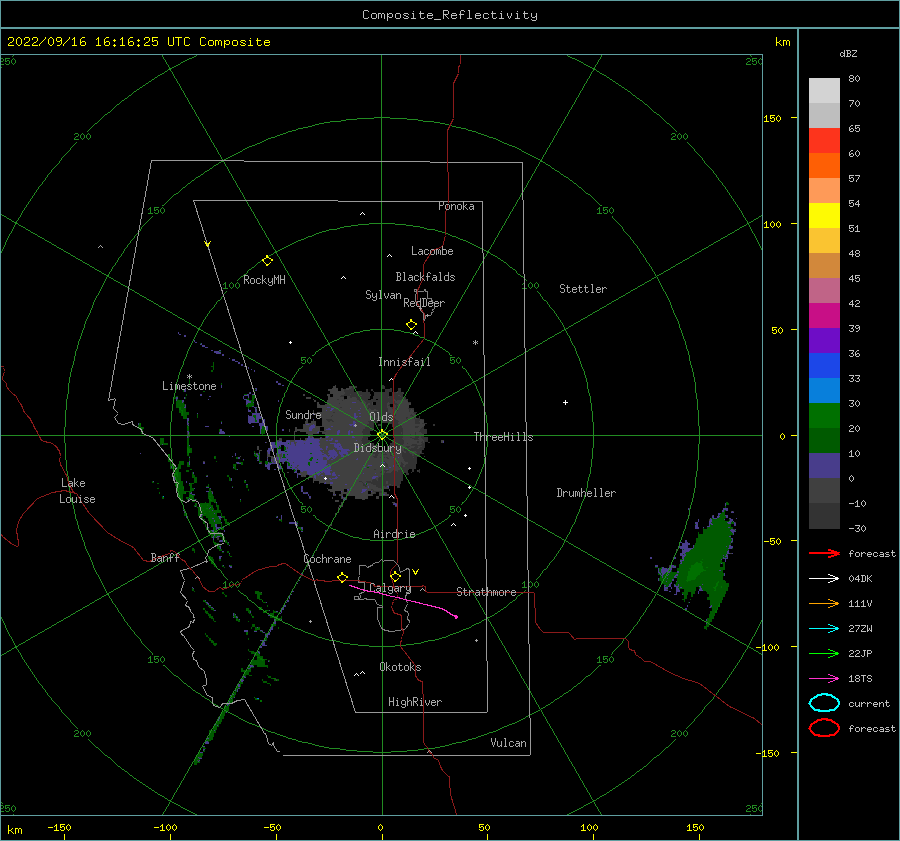Click the Lacombe label
The height and width of the screenshot is (841, 900).
tap(432, 251)
